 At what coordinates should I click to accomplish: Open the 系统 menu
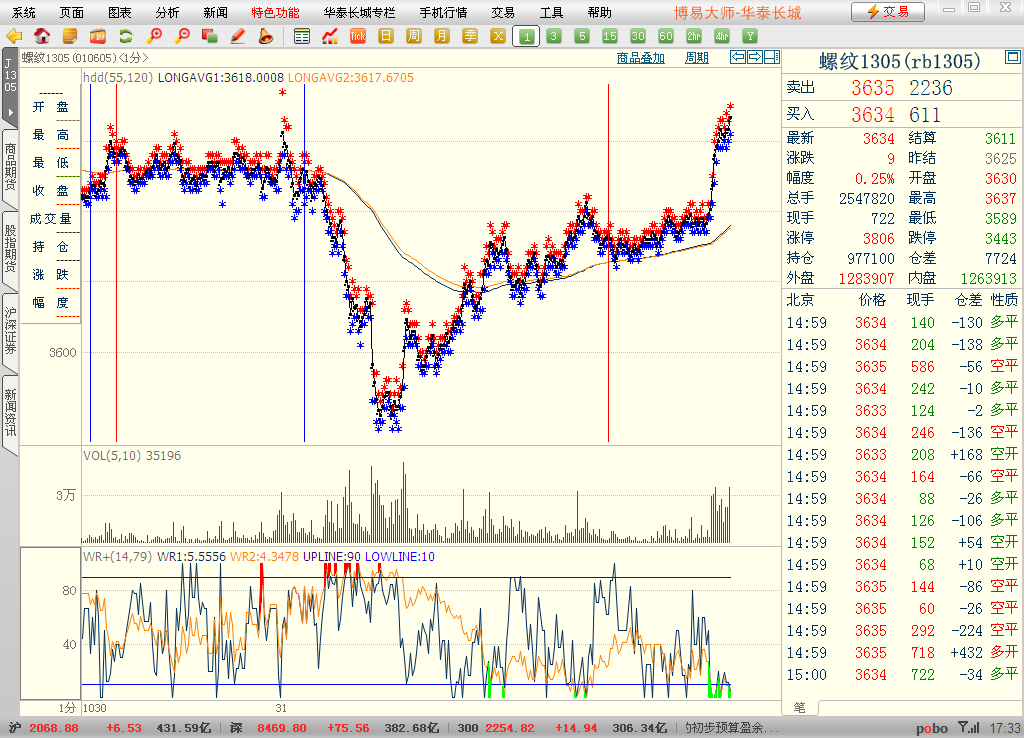[x=24, y=12]
